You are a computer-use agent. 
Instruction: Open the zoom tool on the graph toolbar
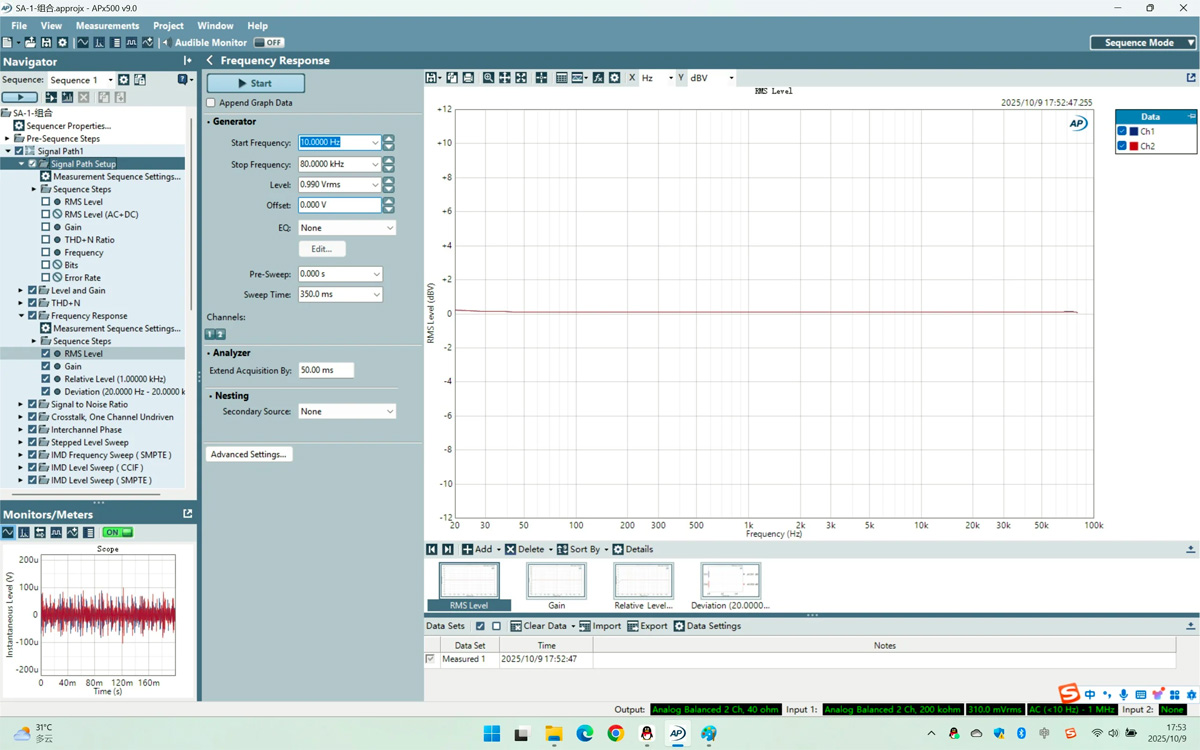coord(488,77)
